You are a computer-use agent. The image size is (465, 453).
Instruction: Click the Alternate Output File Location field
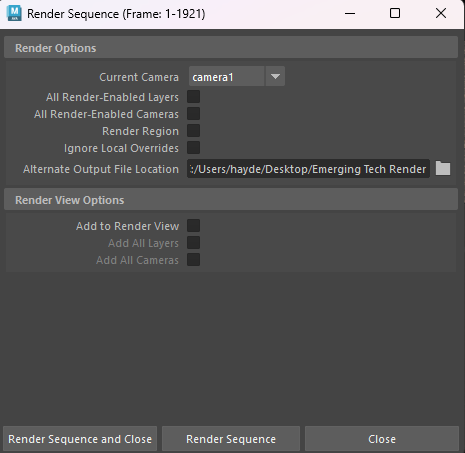(x=308, y=169)
